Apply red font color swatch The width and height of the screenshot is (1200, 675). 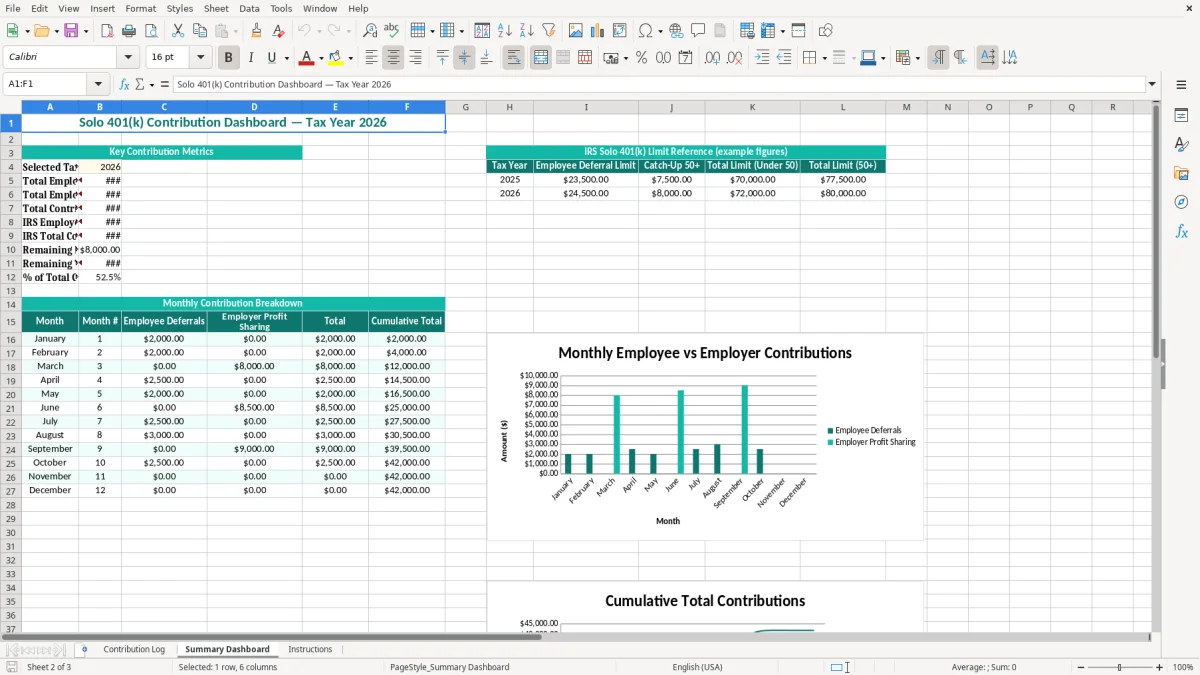tap(307, 58)
